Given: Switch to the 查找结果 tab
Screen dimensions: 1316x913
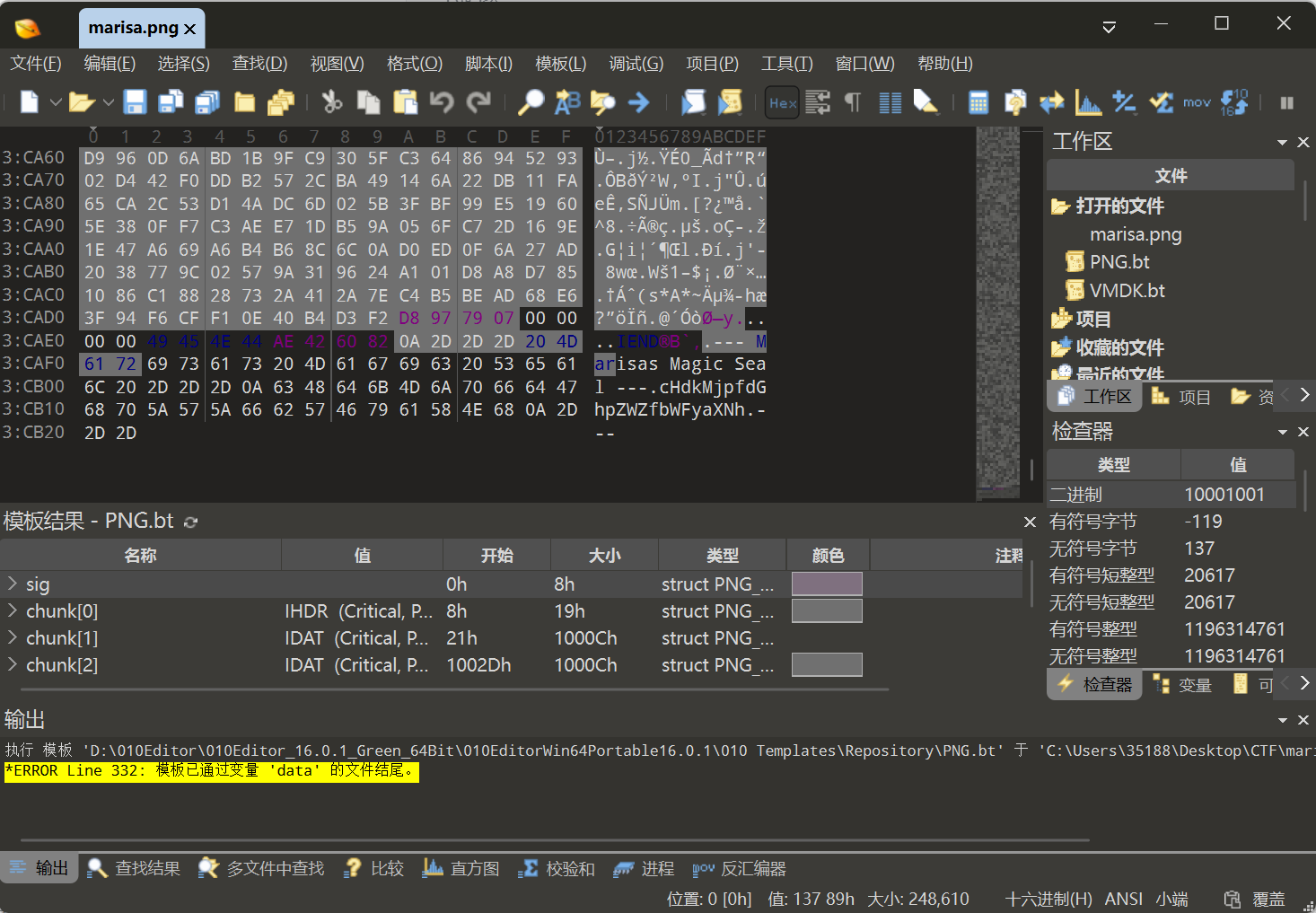Looking at the screenshot, I should (x=135, y=868).
